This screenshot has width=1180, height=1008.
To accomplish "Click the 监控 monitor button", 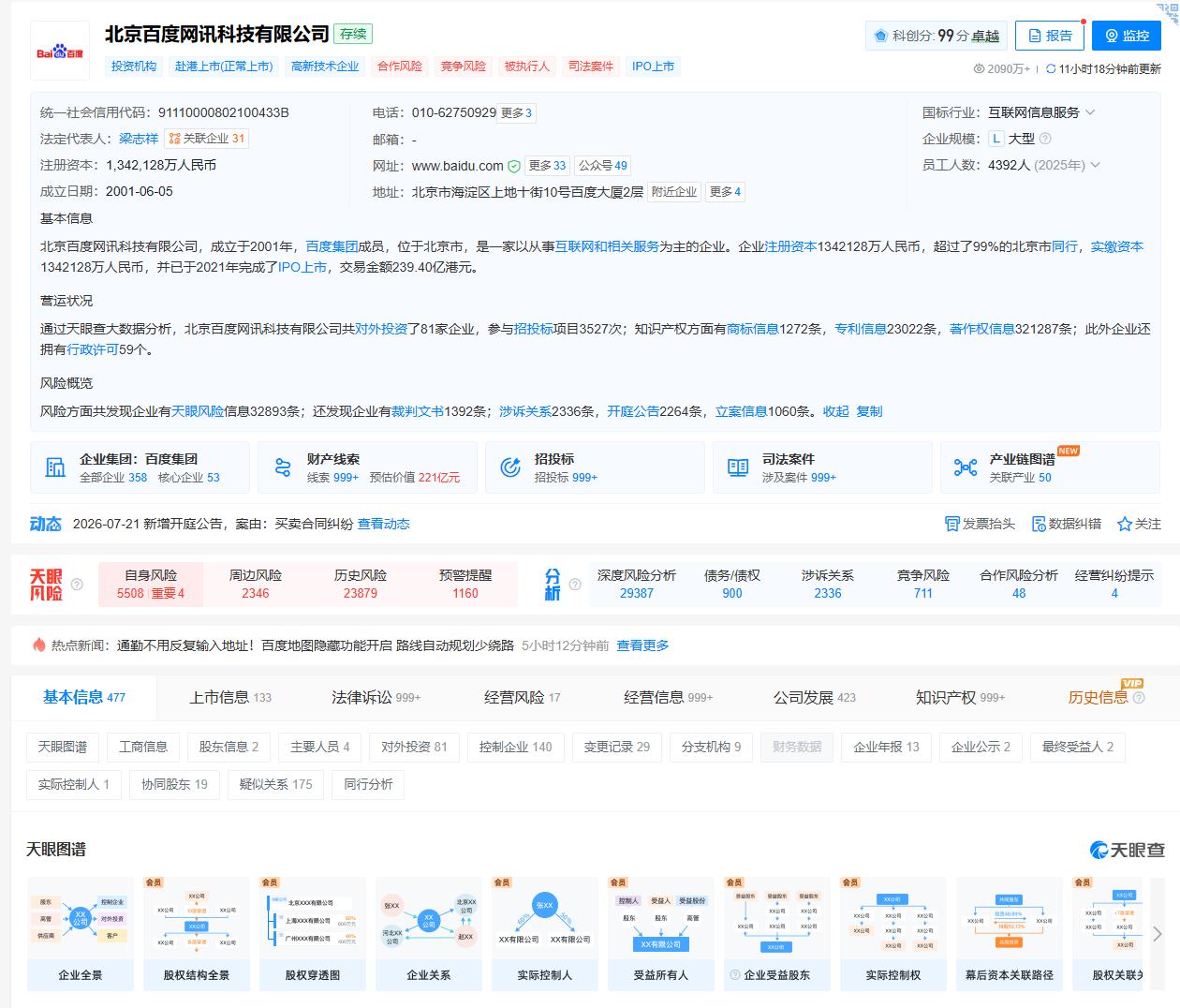I will (1127, 36).
